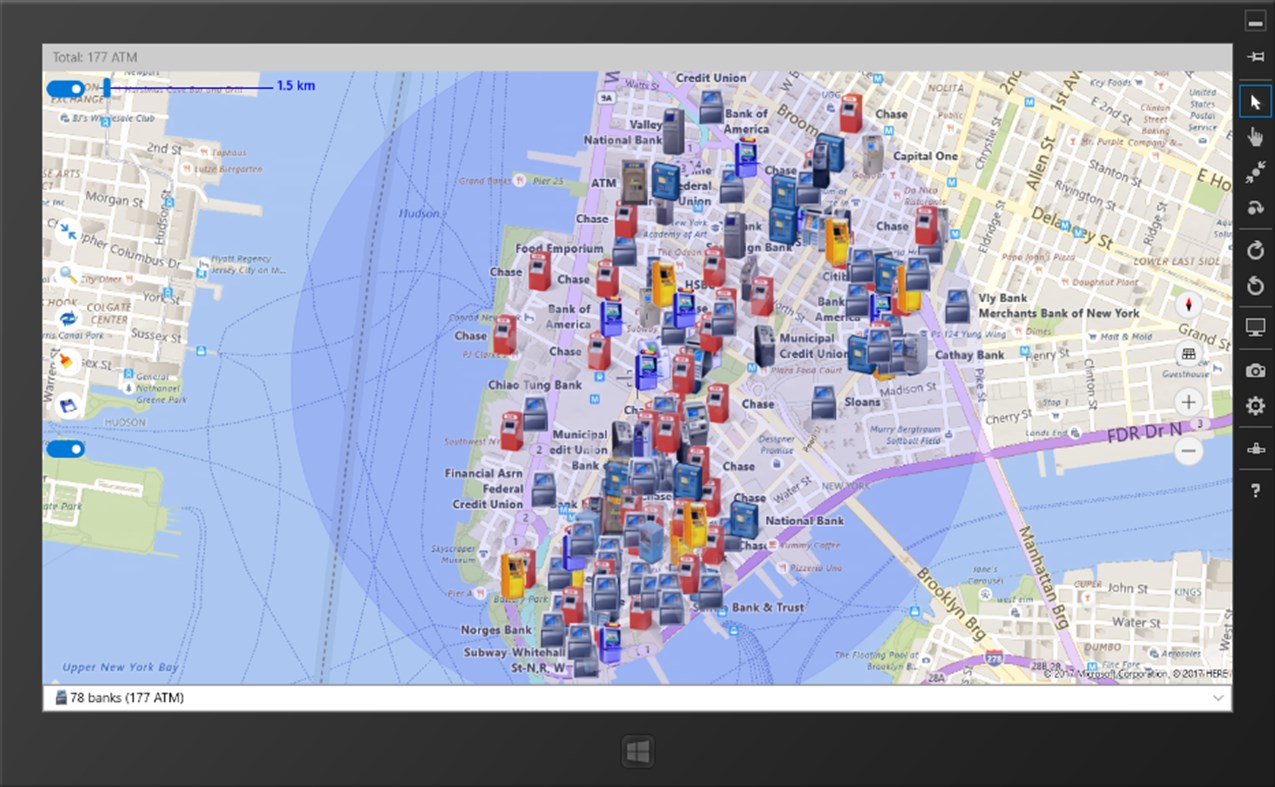Image resolution: width=1275 pixels, height=787 pixels.
Task: Select rotation touch mode
Action: (1255, 207)
